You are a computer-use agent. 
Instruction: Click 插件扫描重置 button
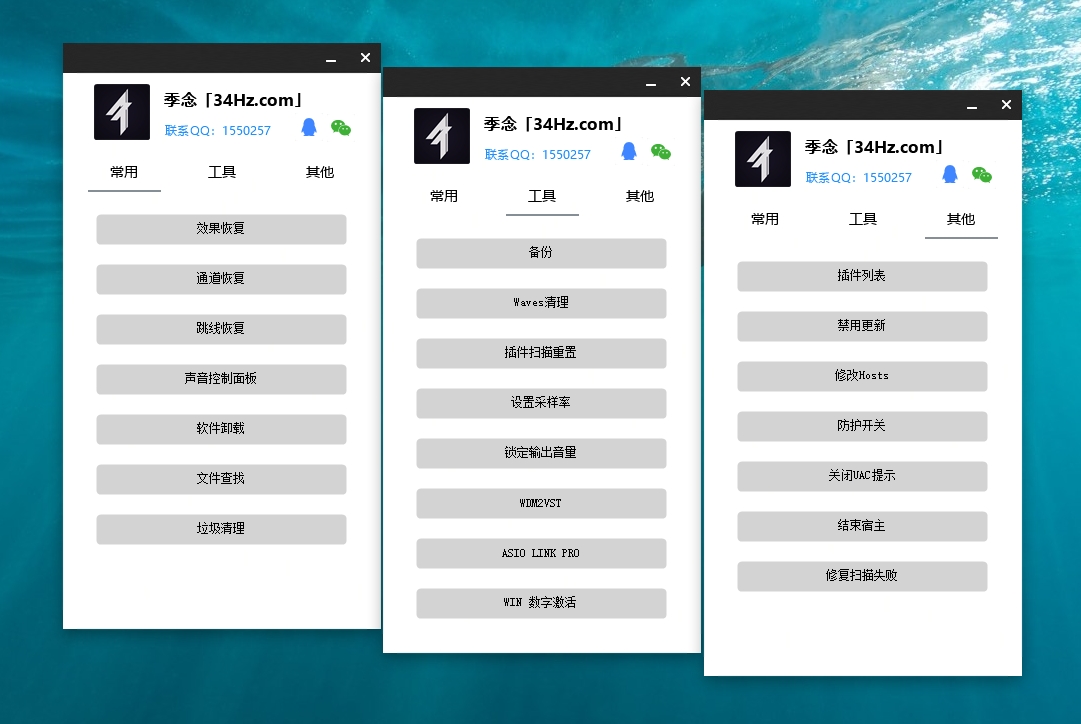tap(541, 353)
